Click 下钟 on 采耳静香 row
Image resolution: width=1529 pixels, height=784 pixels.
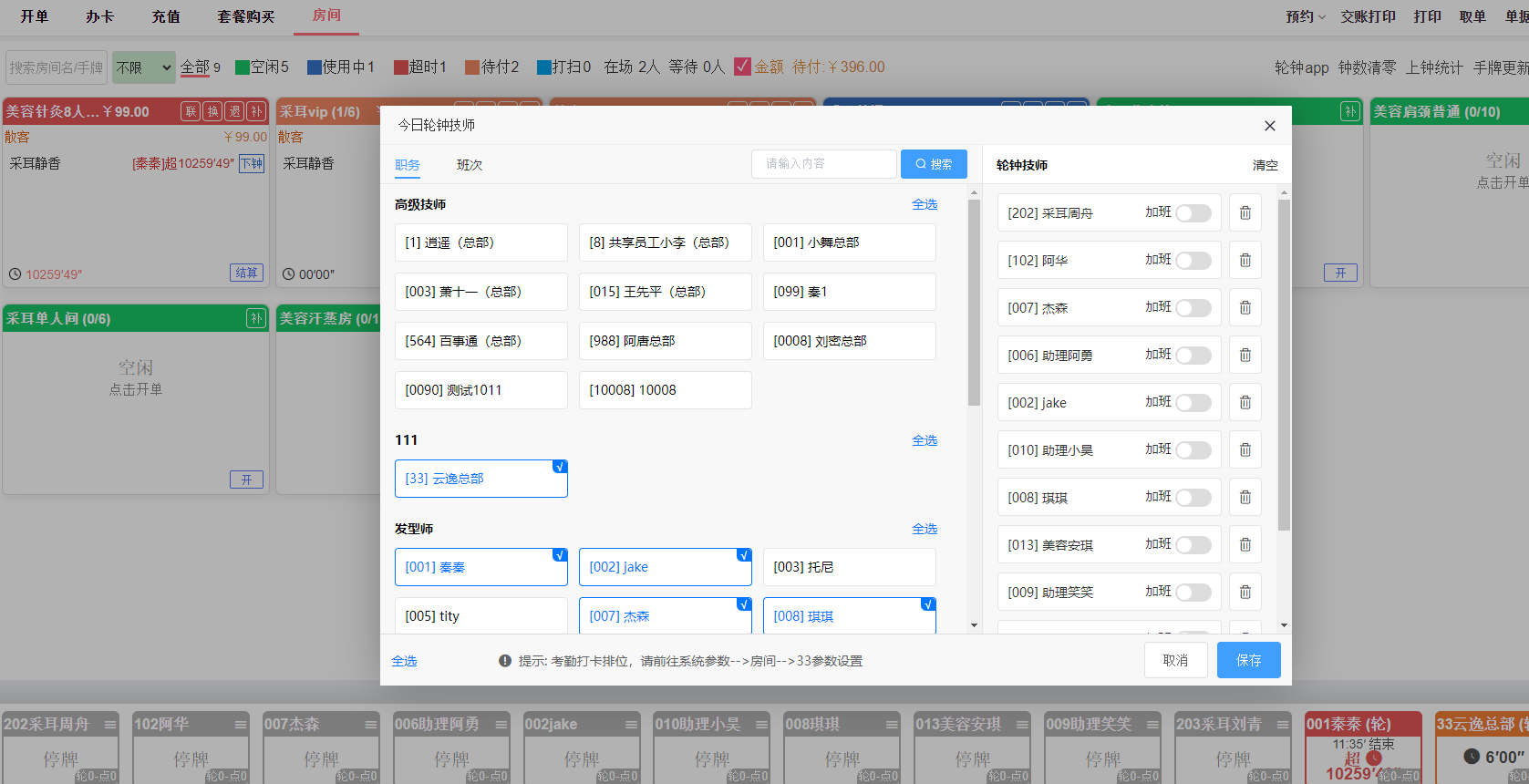(252, 163)
